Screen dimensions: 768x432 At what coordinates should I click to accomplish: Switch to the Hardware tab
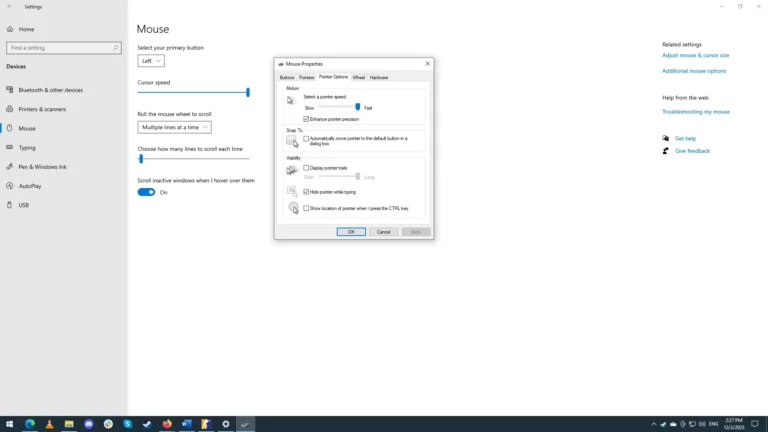(379, 77)
